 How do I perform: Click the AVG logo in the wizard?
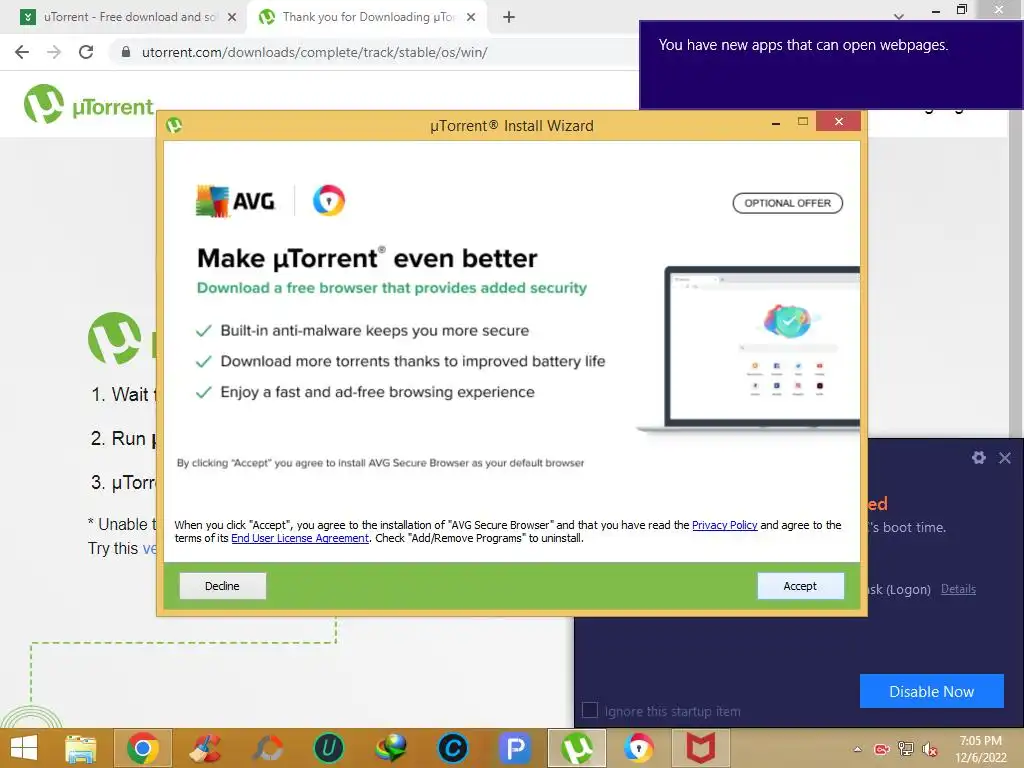[x=235, y=201]
